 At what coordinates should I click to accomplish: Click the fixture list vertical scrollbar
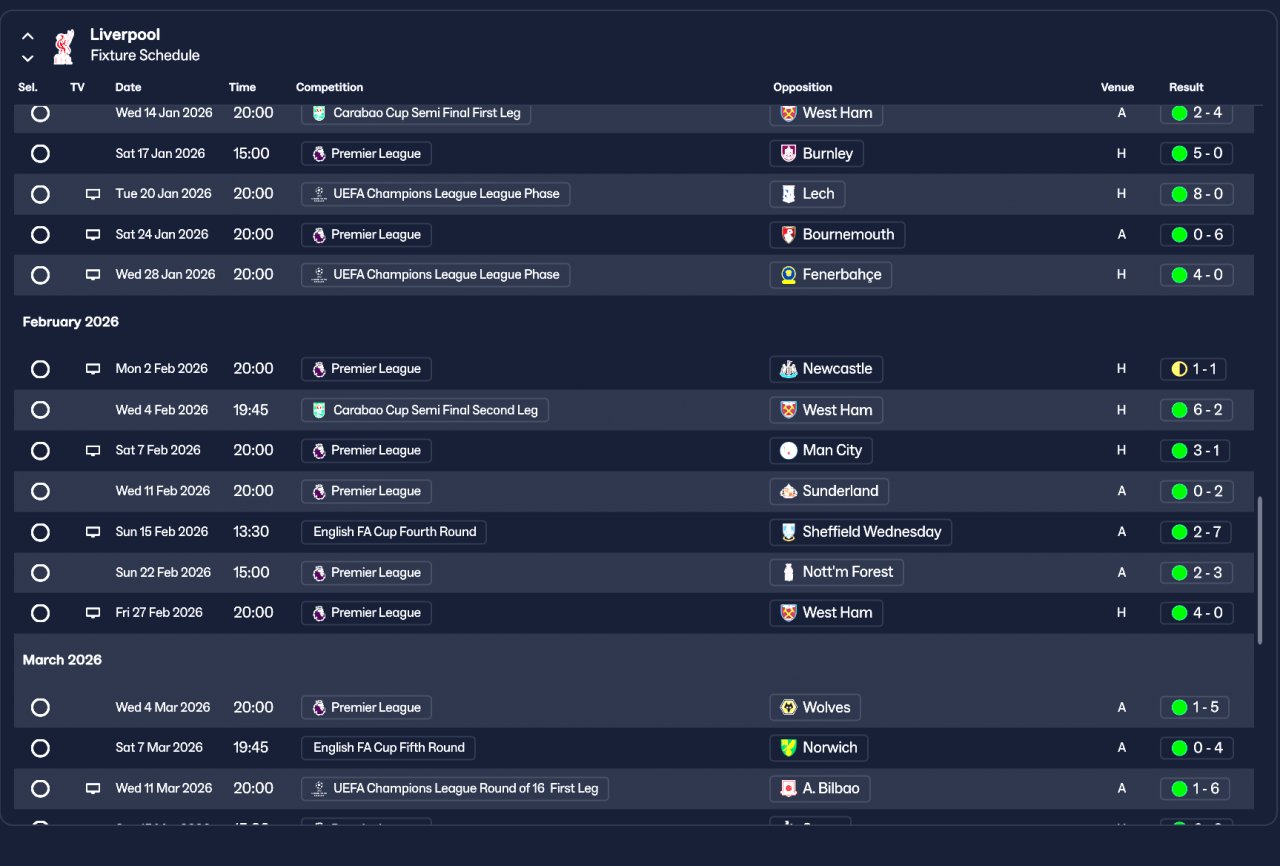(1260, 570)
